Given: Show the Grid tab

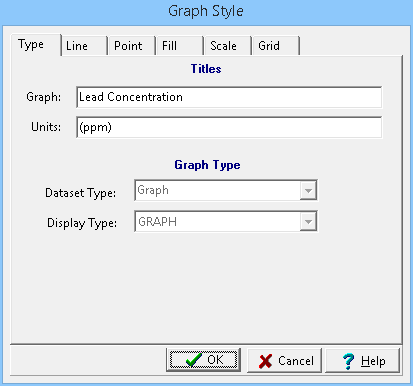Looking at the screenshot, I should pos(276,46).
